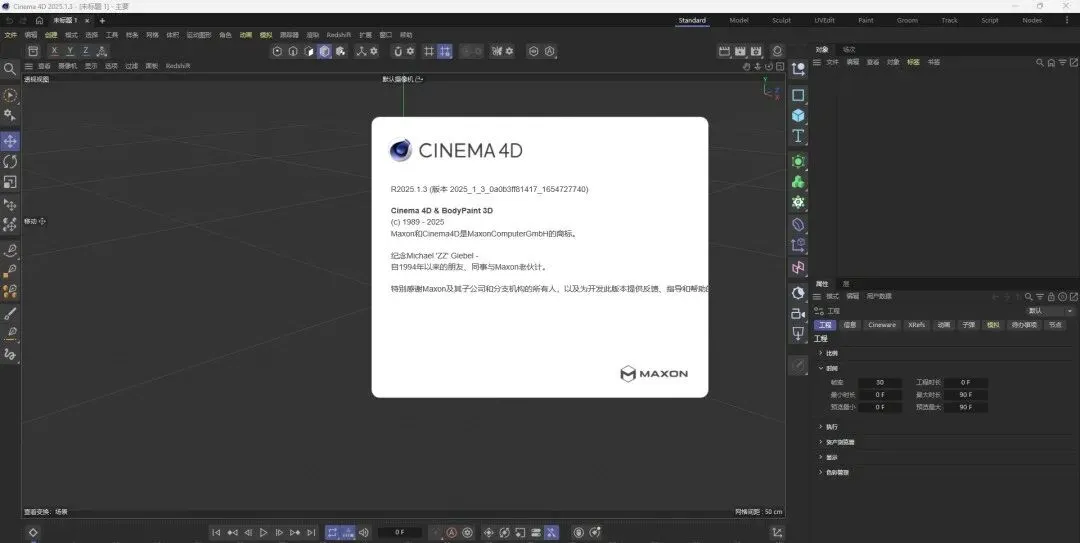Toggle the highlighted model mode cube icon
Viewport: 1080px width, 543px height.
324,51
